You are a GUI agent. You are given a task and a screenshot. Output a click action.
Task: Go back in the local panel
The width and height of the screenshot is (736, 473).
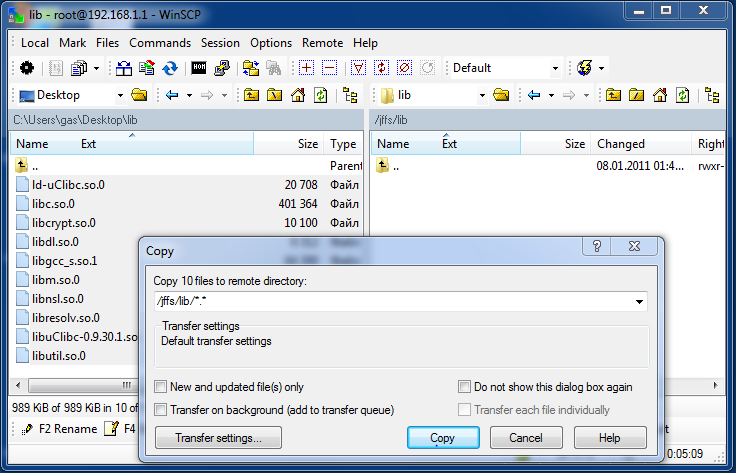(172, 95)
